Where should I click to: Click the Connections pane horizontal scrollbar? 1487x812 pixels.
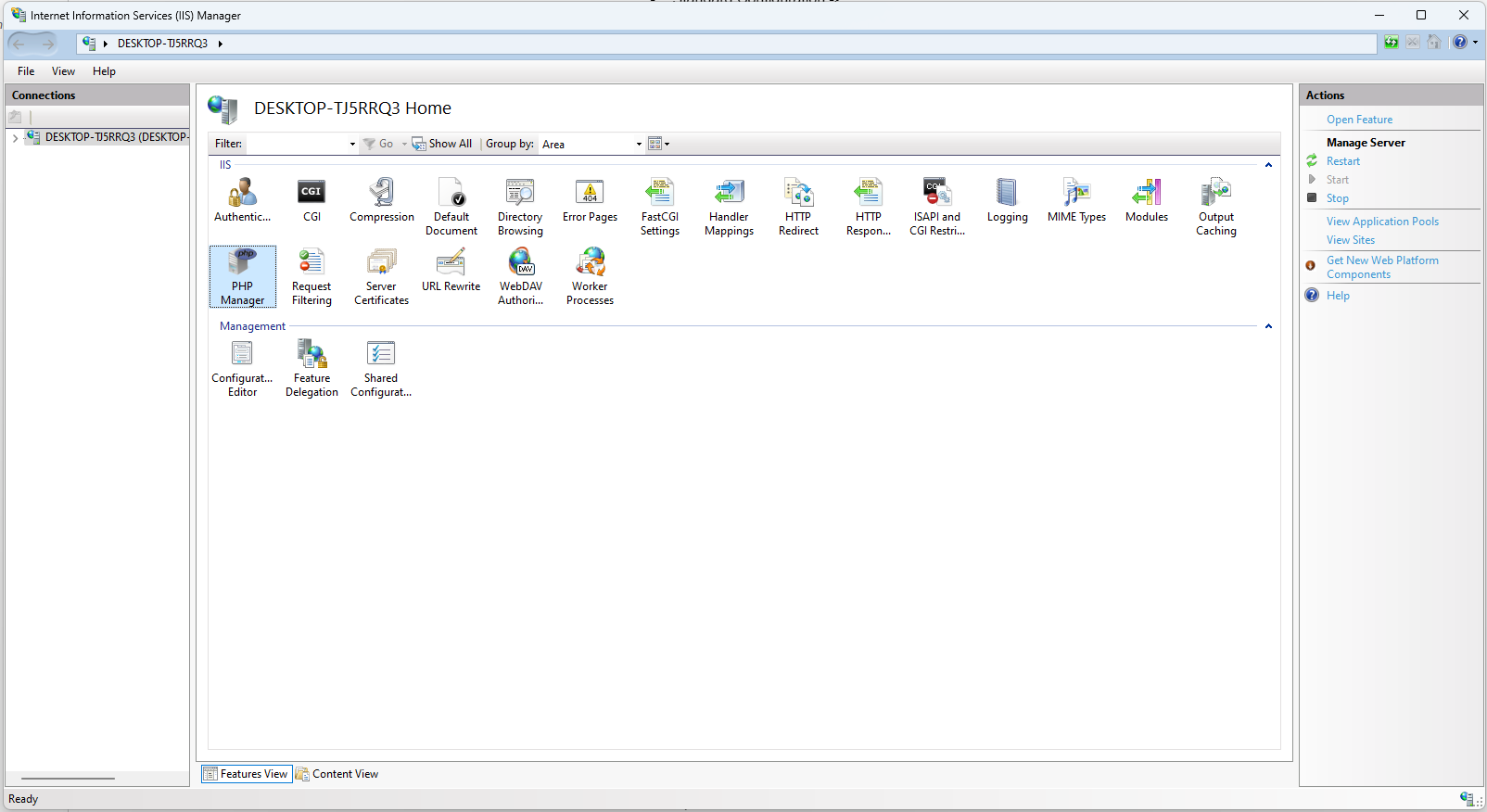pyautogui.click(x=68, y=779)
